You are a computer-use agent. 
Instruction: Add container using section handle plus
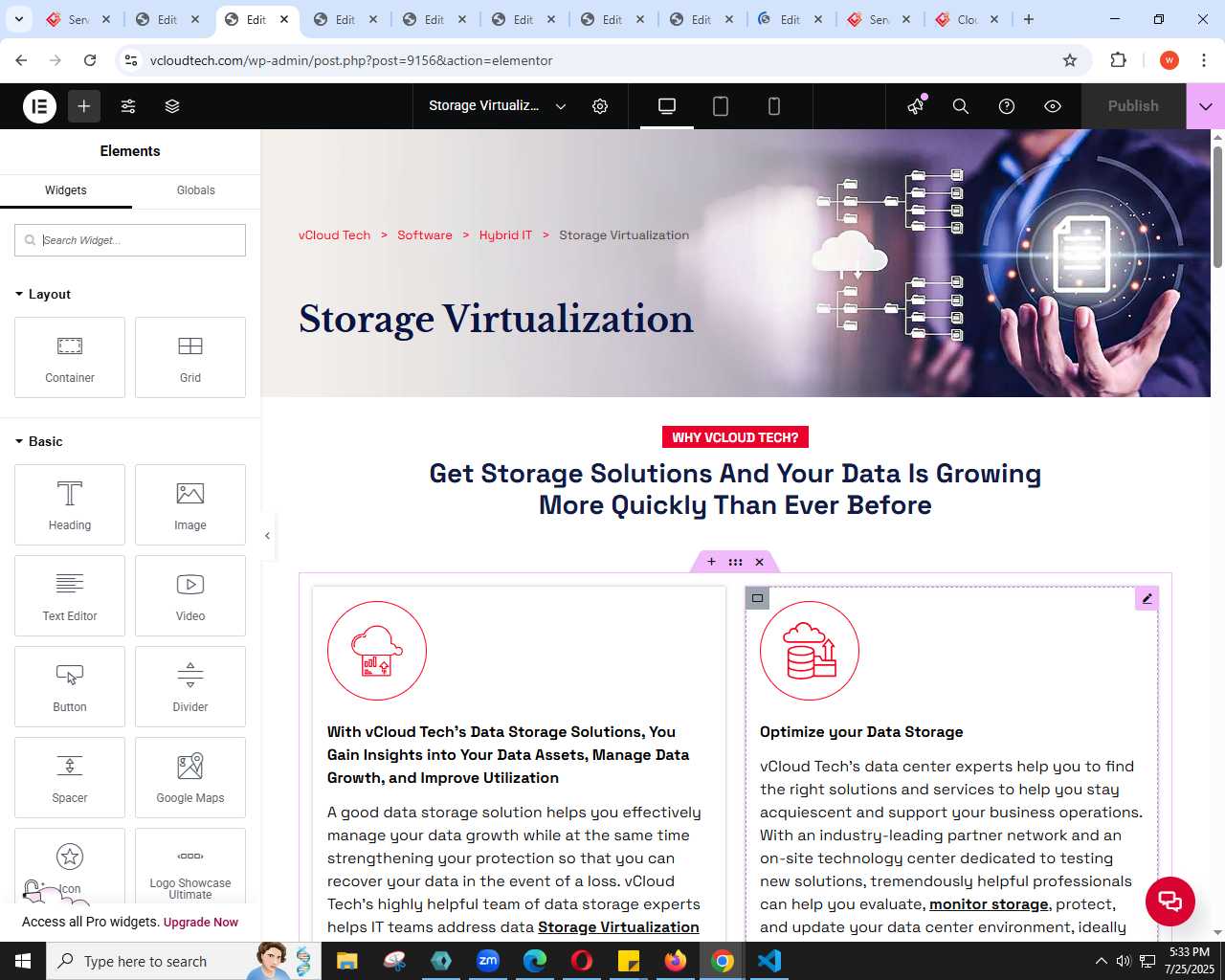[x=711, y=562]
